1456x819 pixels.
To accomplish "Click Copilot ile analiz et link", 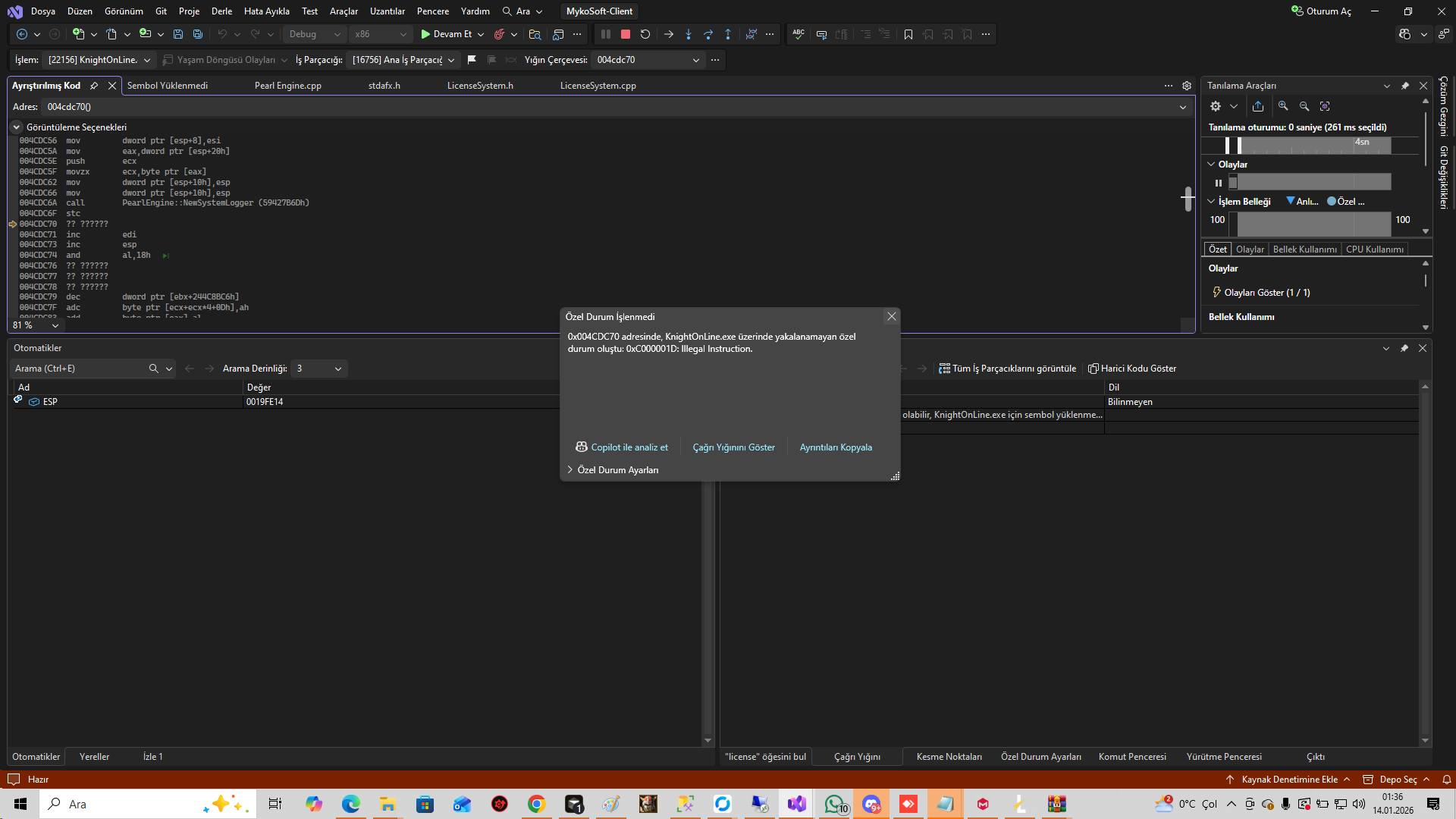I will (x=622, y=447).
